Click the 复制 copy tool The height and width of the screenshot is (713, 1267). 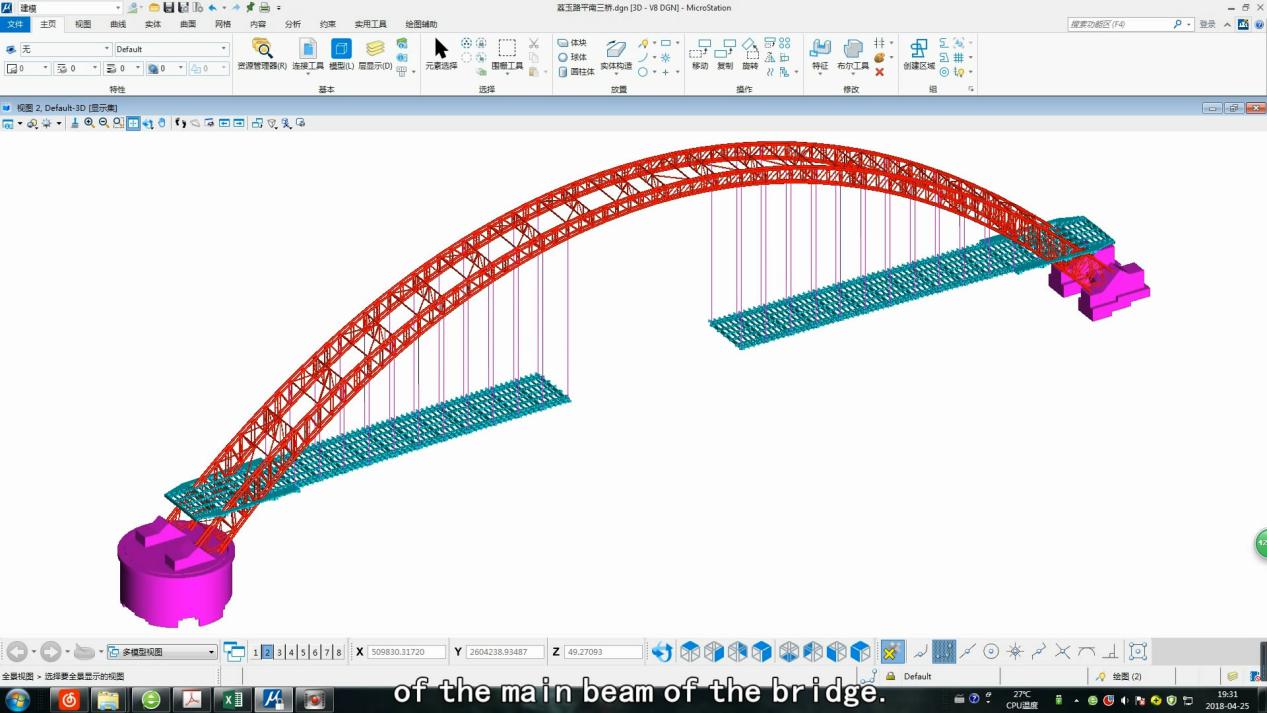click(x=725, y=54)
